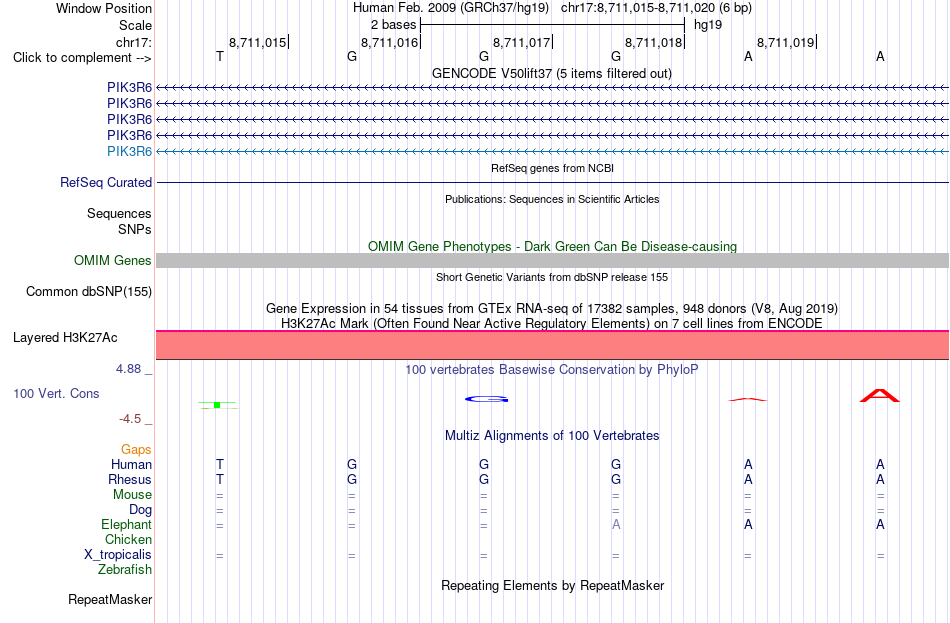Viewport: 950px width, 623px height.
Task: Click the SNPs subtrack label
Action: [135, 229]
